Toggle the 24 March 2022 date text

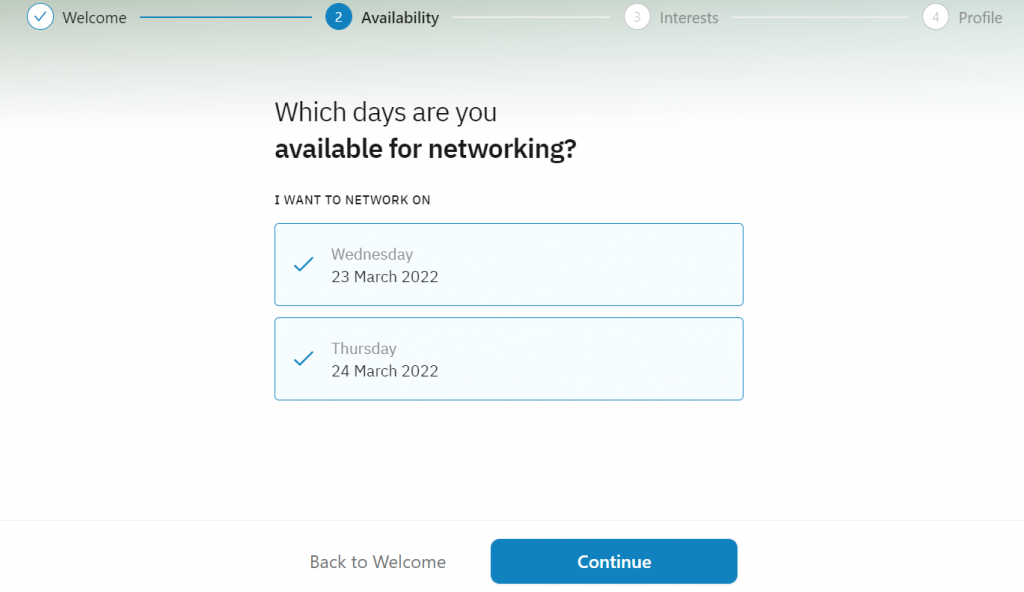click(385, 370)
